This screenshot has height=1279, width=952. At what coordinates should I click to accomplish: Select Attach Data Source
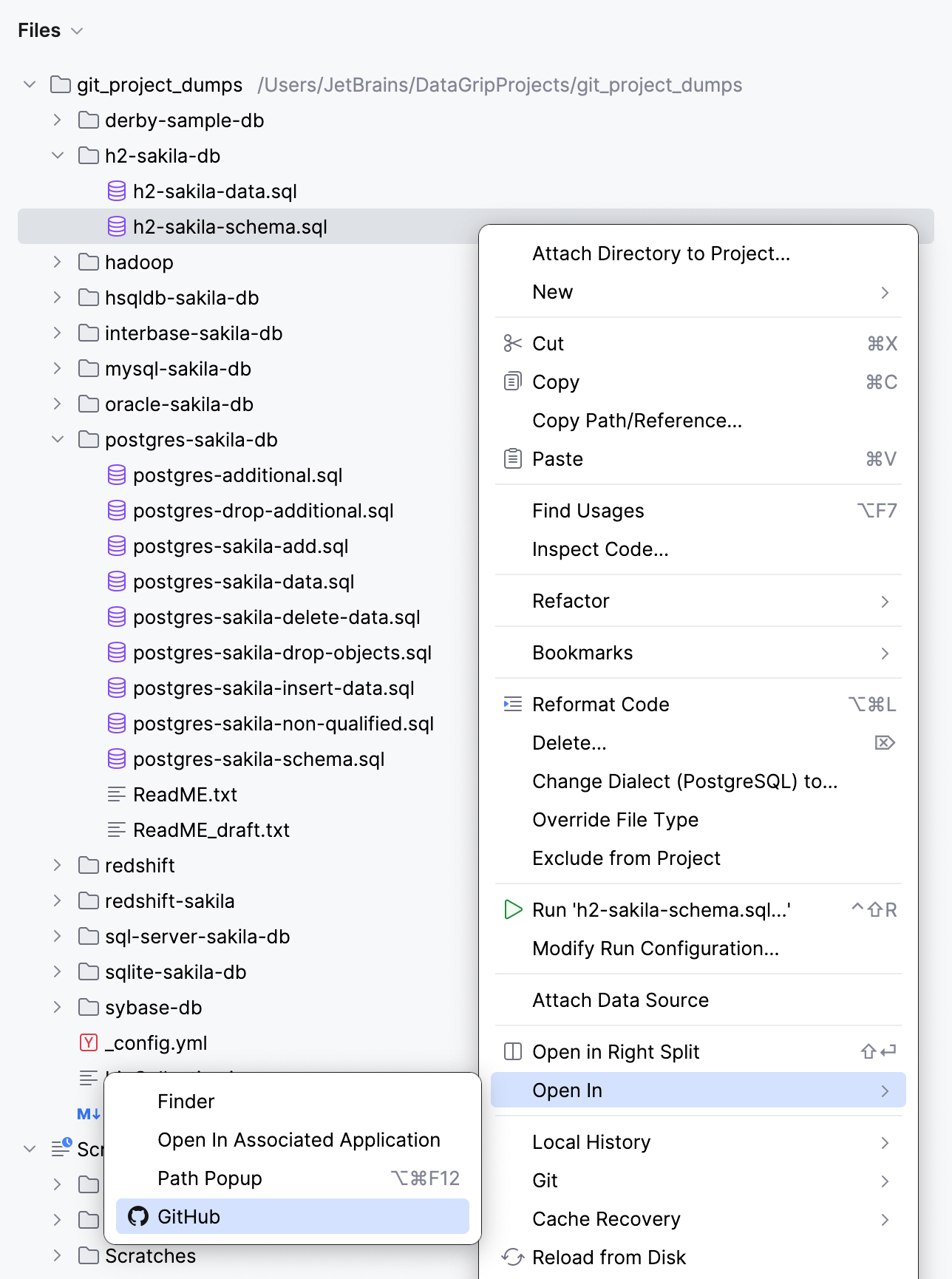(x=698, y=1000)
